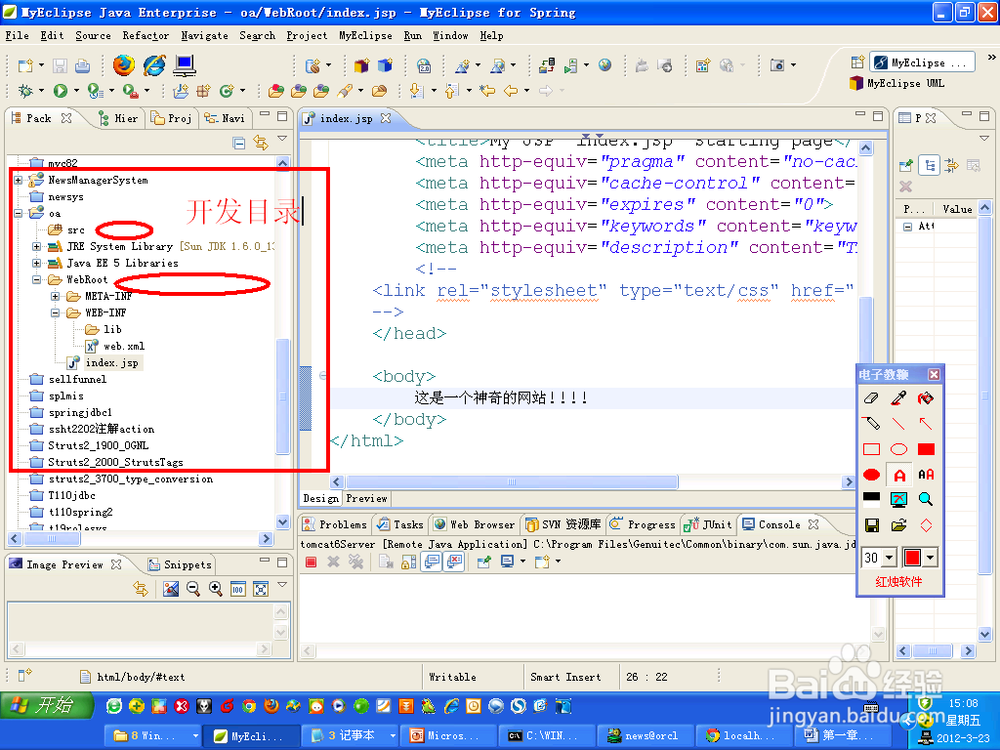
Task: Select the single letter A text tool
Action: 899,475
